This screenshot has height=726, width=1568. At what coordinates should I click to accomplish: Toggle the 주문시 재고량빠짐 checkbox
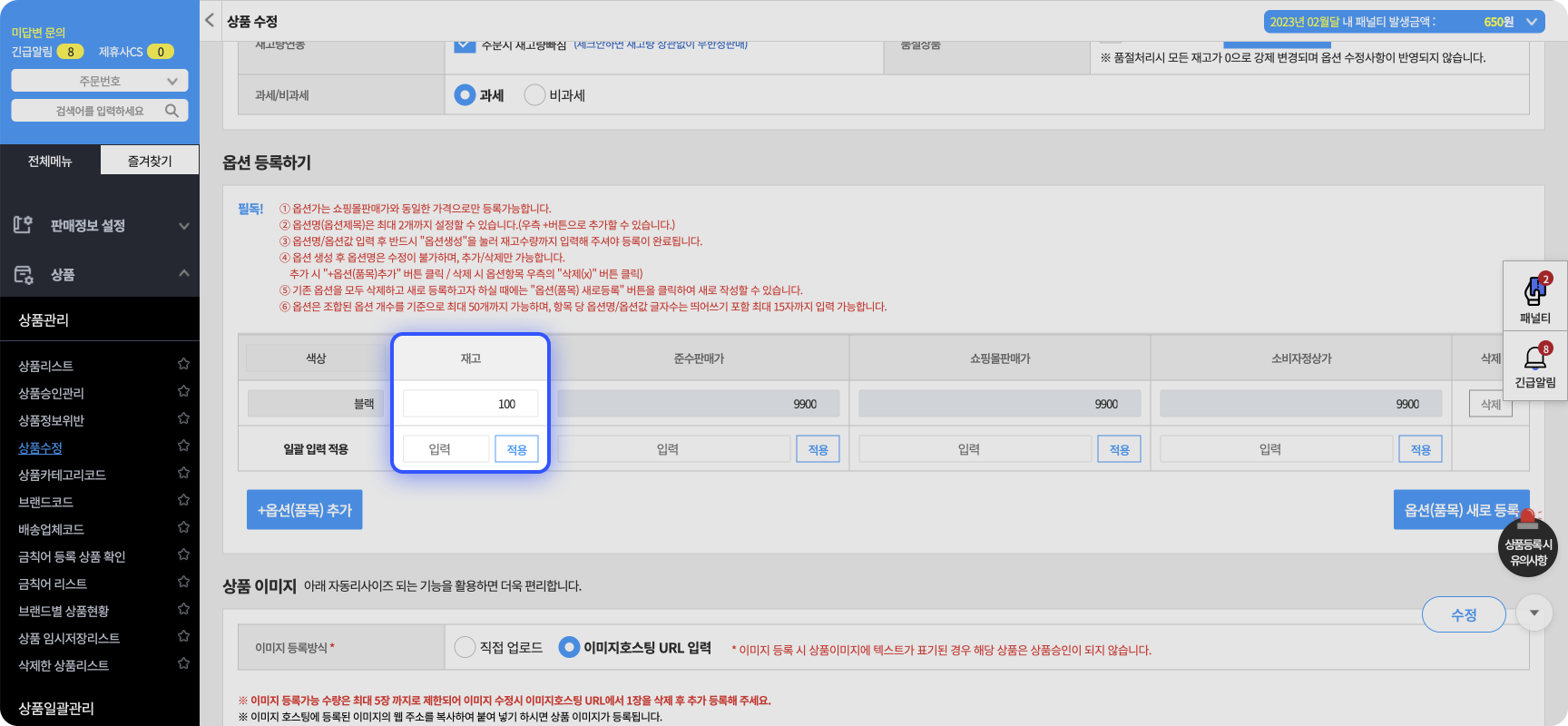click(x=465, y=45)
